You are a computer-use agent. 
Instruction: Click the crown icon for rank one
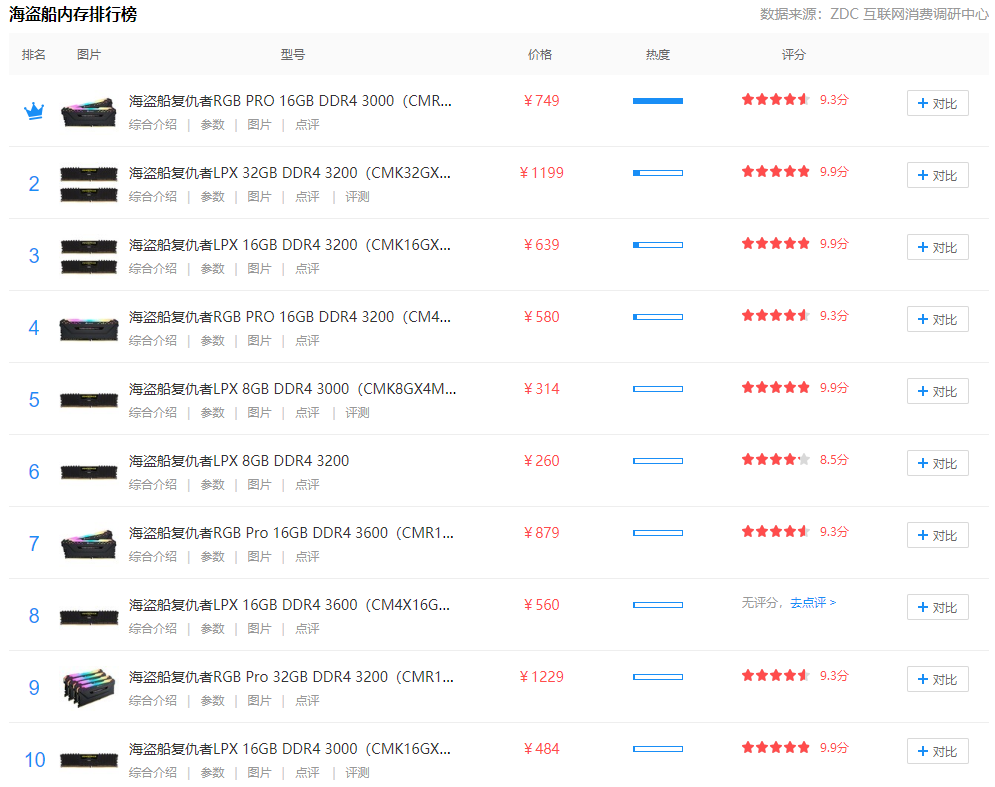[34, 111]
